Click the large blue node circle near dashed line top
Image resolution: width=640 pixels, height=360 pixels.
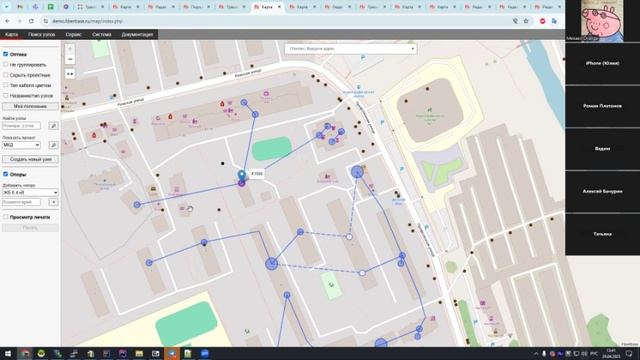357,172
